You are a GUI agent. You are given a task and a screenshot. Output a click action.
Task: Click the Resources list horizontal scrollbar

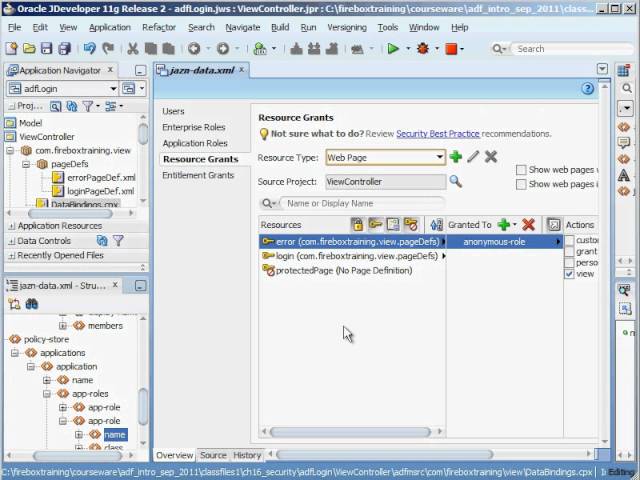pos(351,431)
